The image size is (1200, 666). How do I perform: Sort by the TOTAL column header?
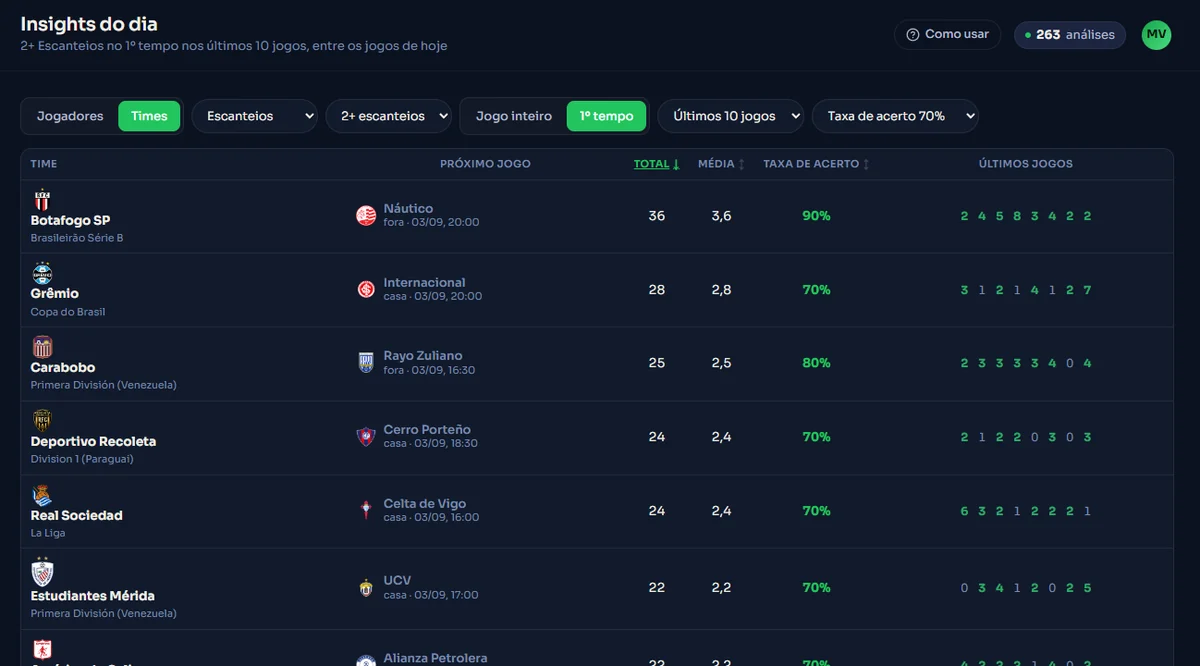(x=656, y=164)
